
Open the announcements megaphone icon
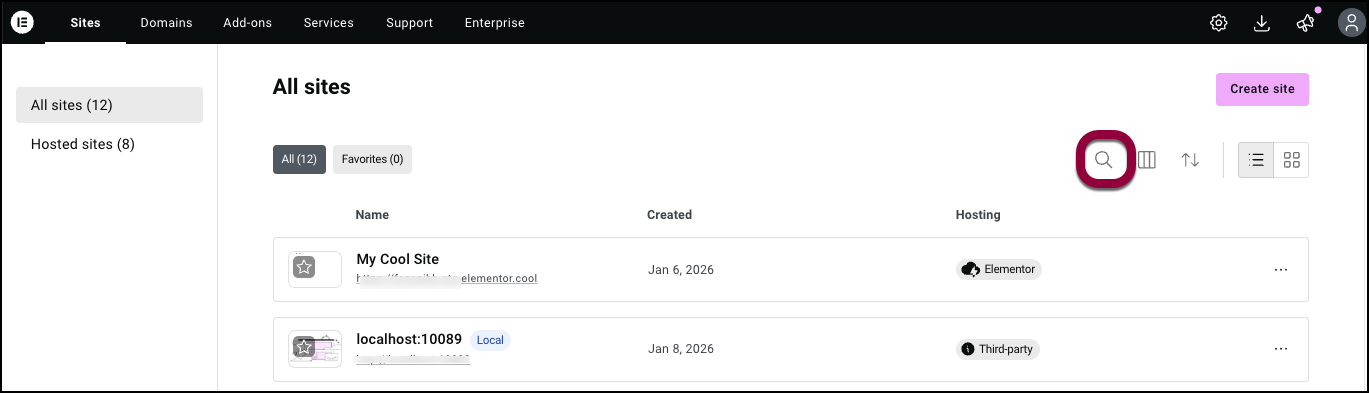pos(1305,23)
